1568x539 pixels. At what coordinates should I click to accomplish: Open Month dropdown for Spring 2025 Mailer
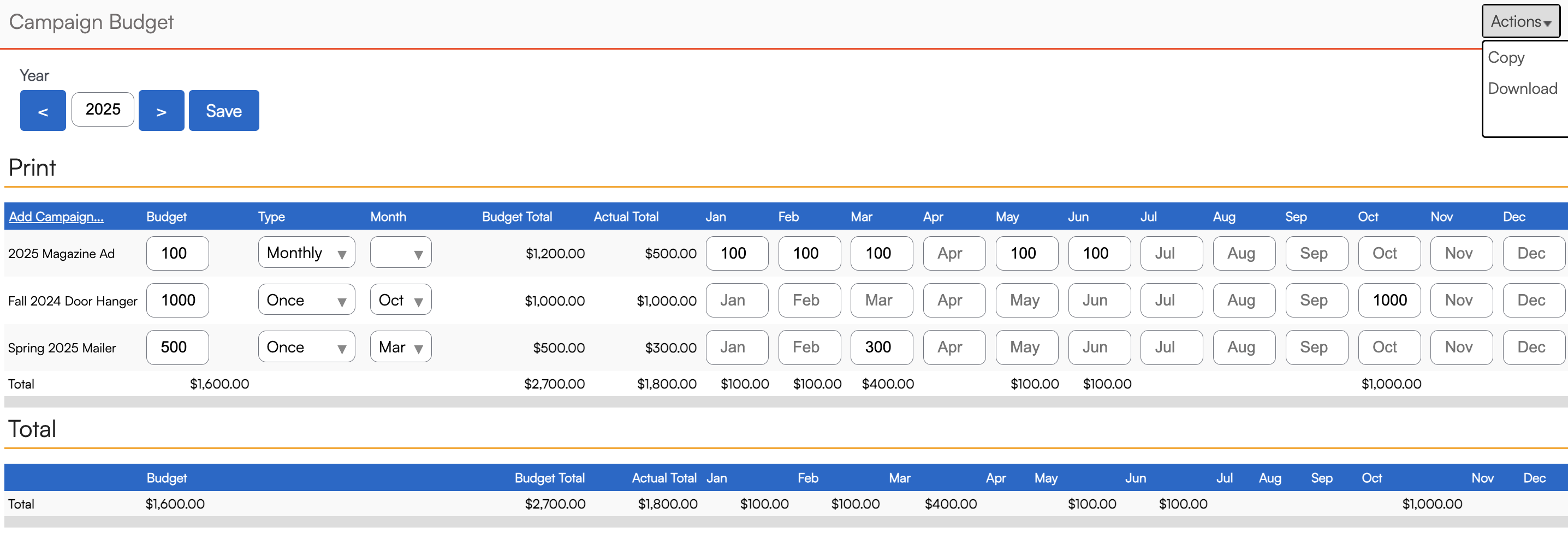click(401, 347)
